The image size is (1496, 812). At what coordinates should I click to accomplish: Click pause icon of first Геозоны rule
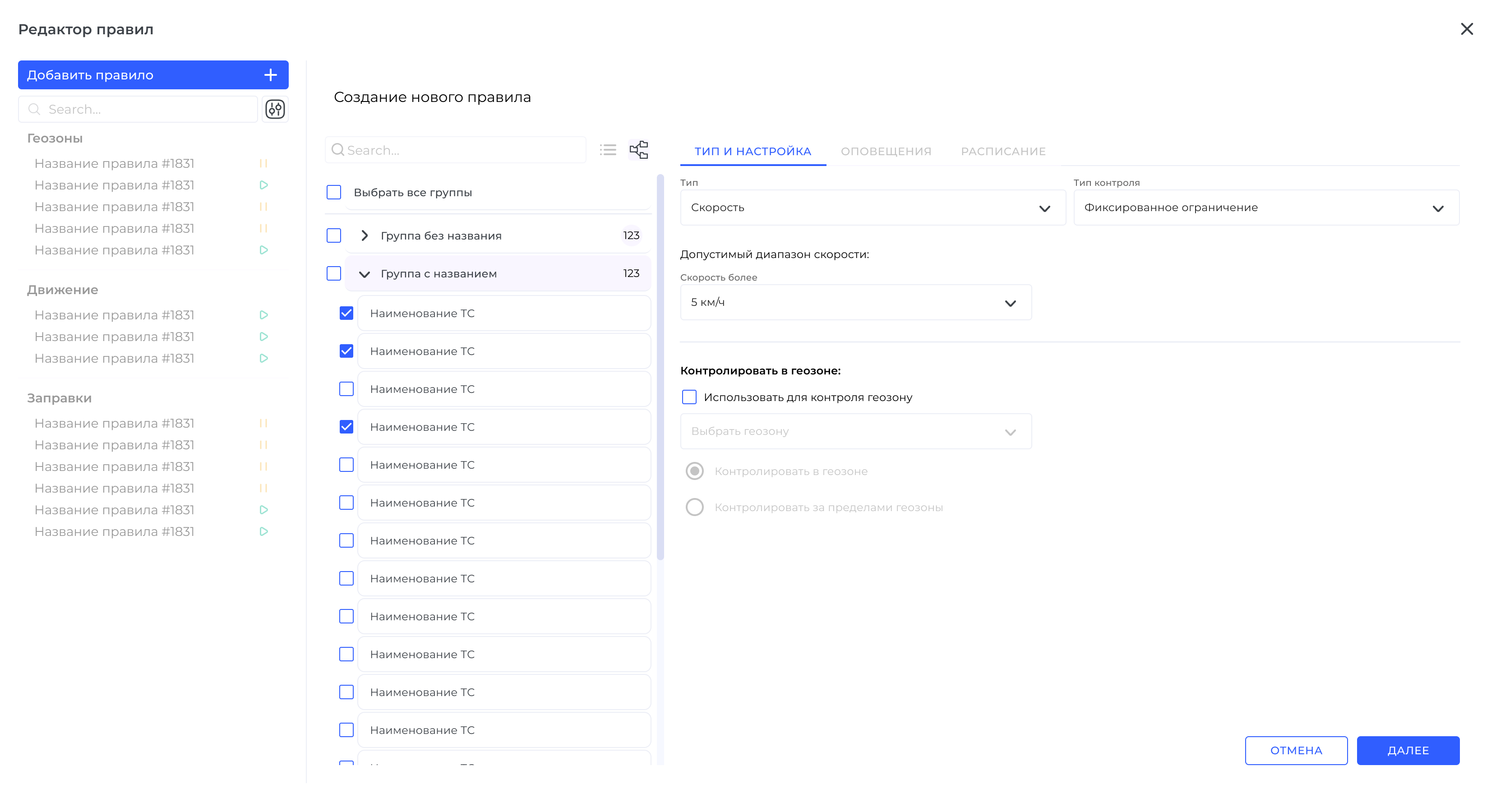[263, 163]
